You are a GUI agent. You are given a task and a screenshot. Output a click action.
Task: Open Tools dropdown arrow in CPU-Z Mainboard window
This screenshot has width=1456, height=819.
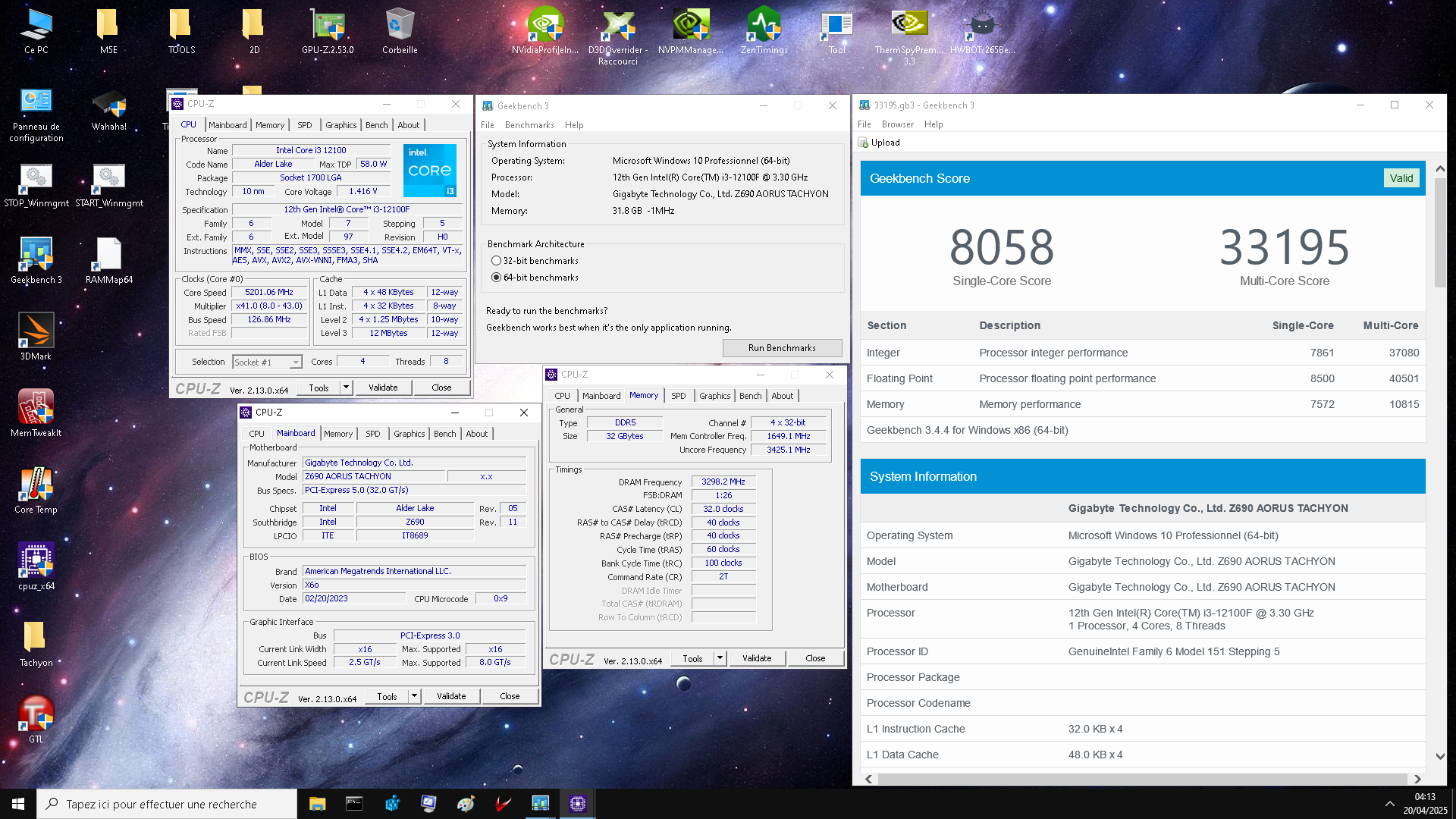click(x=414, y=696)
